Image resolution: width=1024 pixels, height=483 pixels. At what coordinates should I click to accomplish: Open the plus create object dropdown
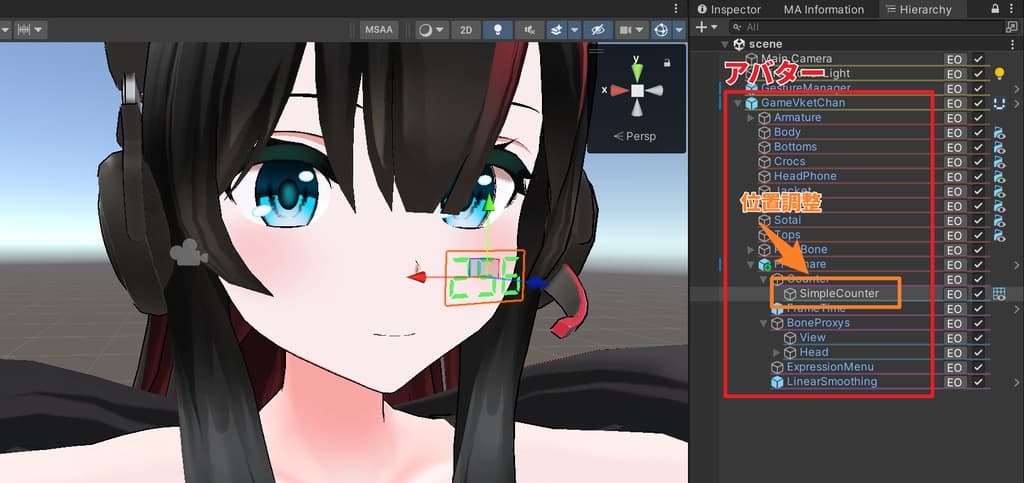tap(707, 27)
